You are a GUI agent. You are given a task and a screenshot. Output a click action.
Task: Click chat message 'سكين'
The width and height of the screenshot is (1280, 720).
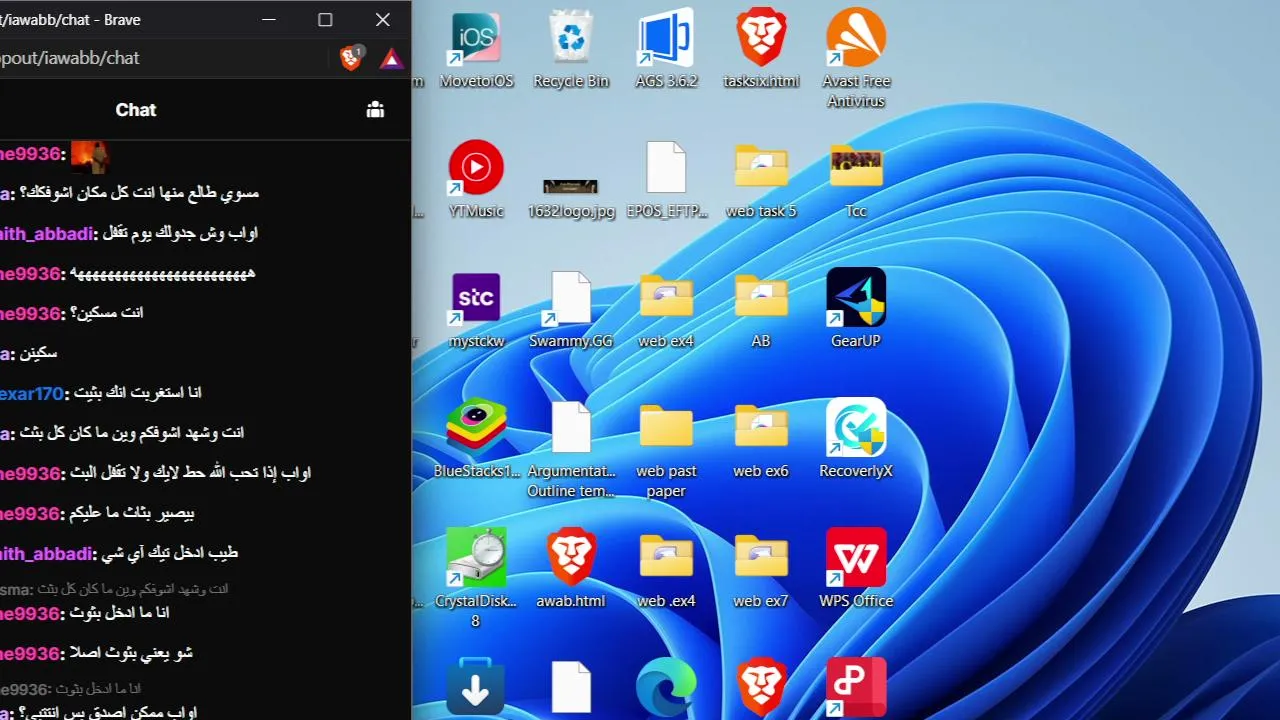pos(39,353)
